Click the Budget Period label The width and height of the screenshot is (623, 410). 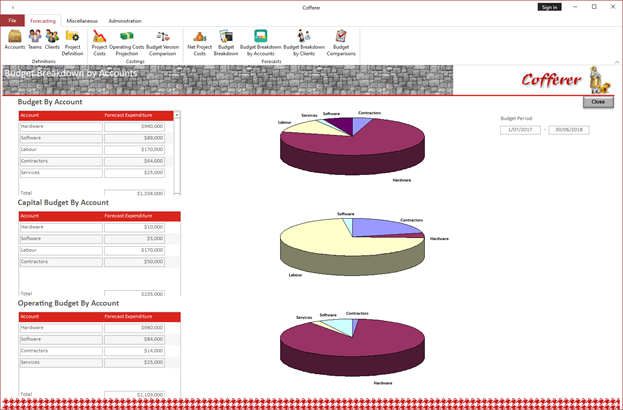pyautogui.click(x=517, y=118)
